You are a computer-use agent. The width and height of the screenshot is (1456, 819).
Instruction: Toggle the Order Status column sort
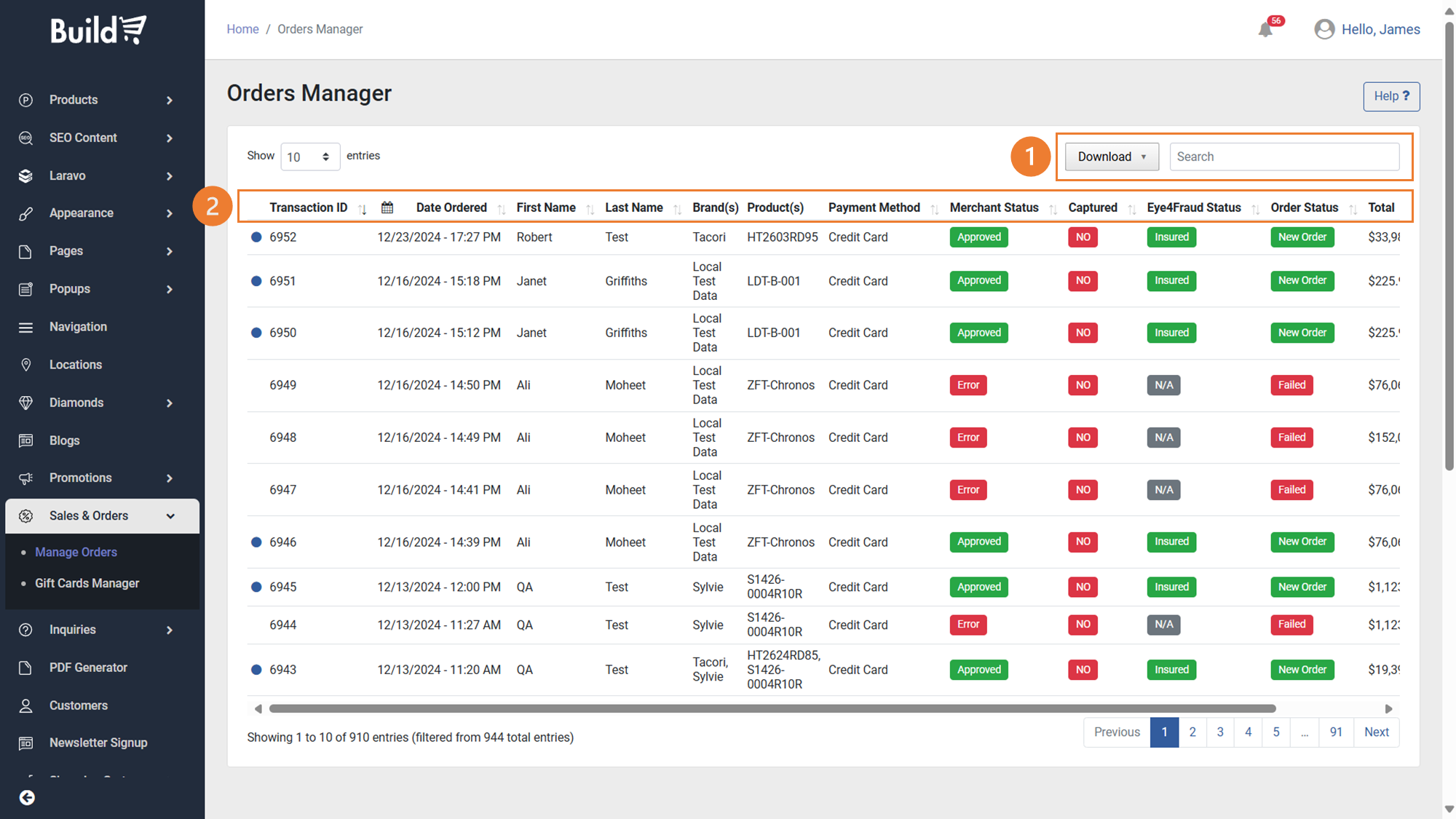click(x=1353, y=209)
